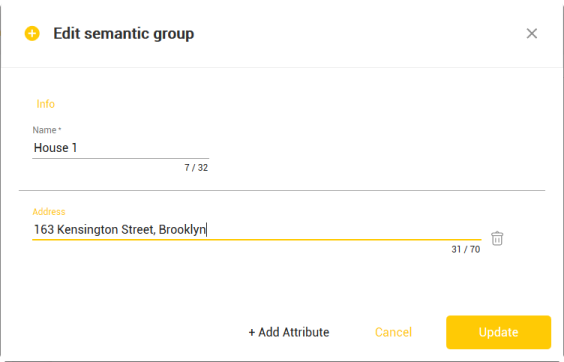The width and height of the screenshot is (564, 362).
Task: Click the yellow Address label
Action: coord(49,212)
